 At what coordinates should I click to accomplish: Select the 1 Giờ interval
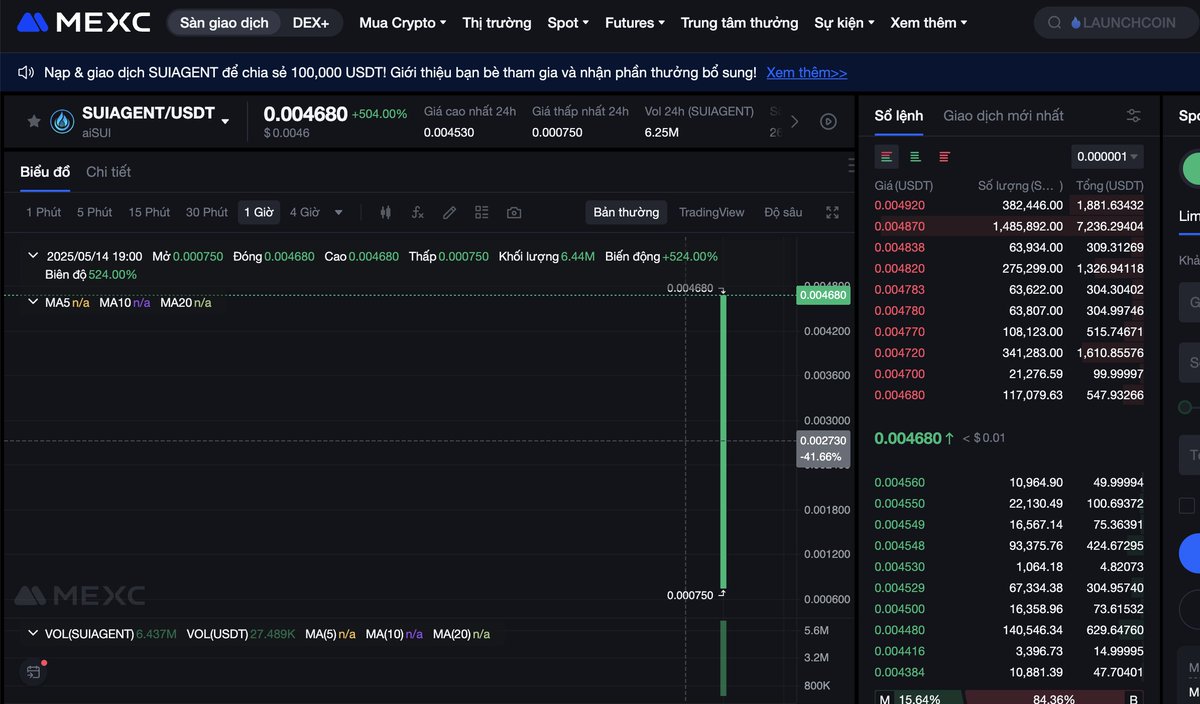[x=258, y=212]
